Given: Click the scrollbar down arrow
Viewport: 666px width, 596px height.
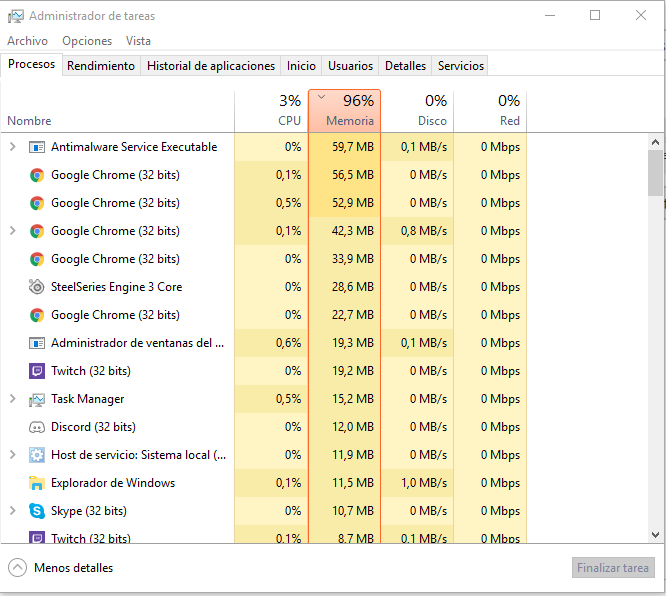Looking at the screenshot, I should (655, 535).
